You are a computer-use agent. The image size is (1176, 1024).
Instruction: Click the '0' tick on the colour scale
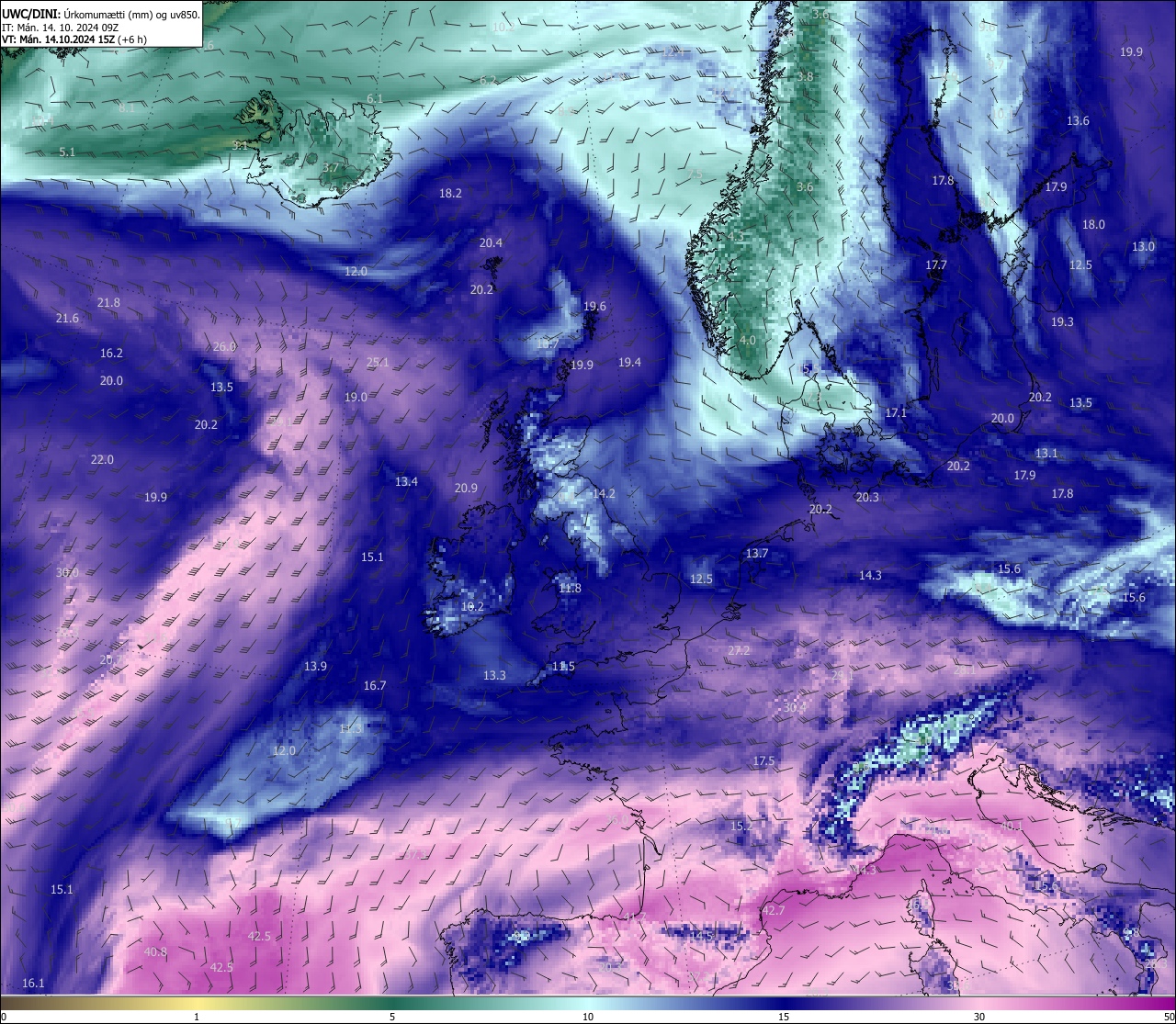[x=4, y=1017]
